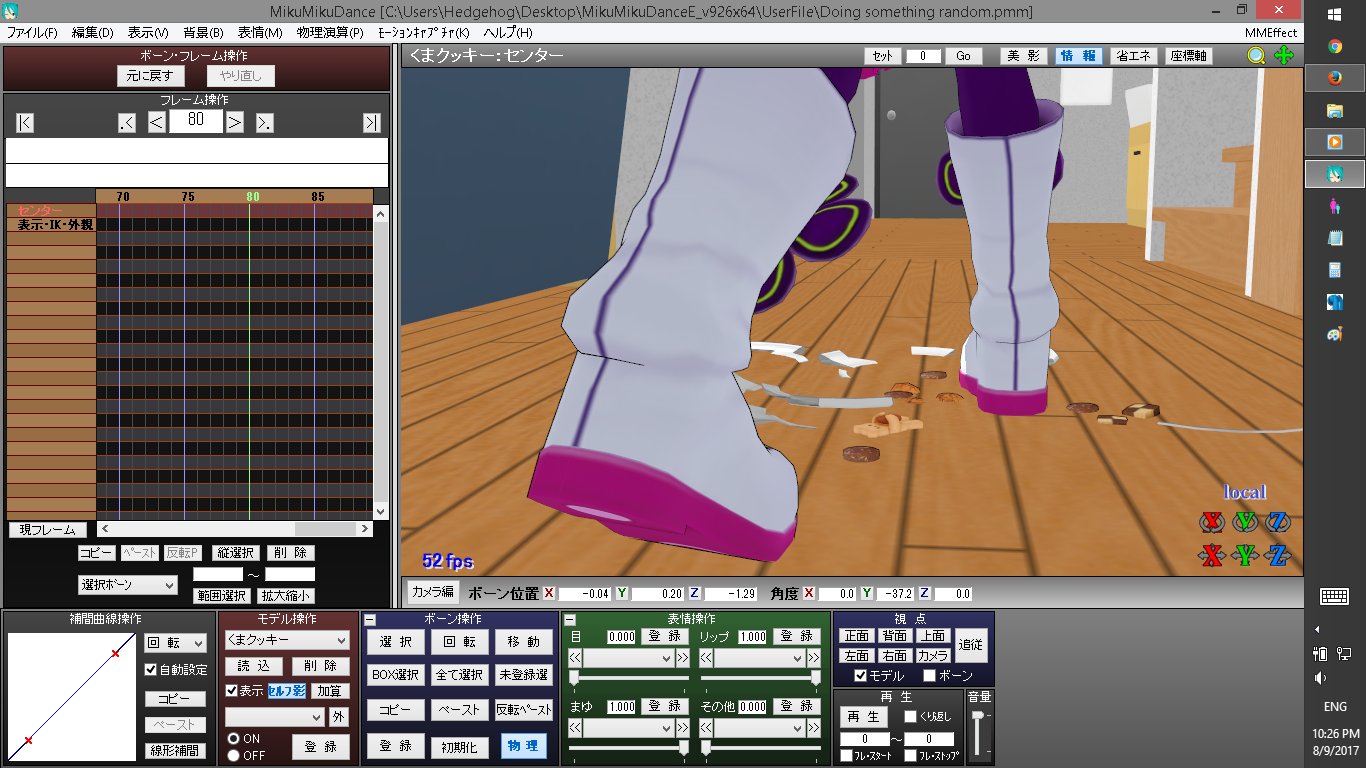The image size is (1366, 768).
Task: Select the ON radio button
Action: 234,738
